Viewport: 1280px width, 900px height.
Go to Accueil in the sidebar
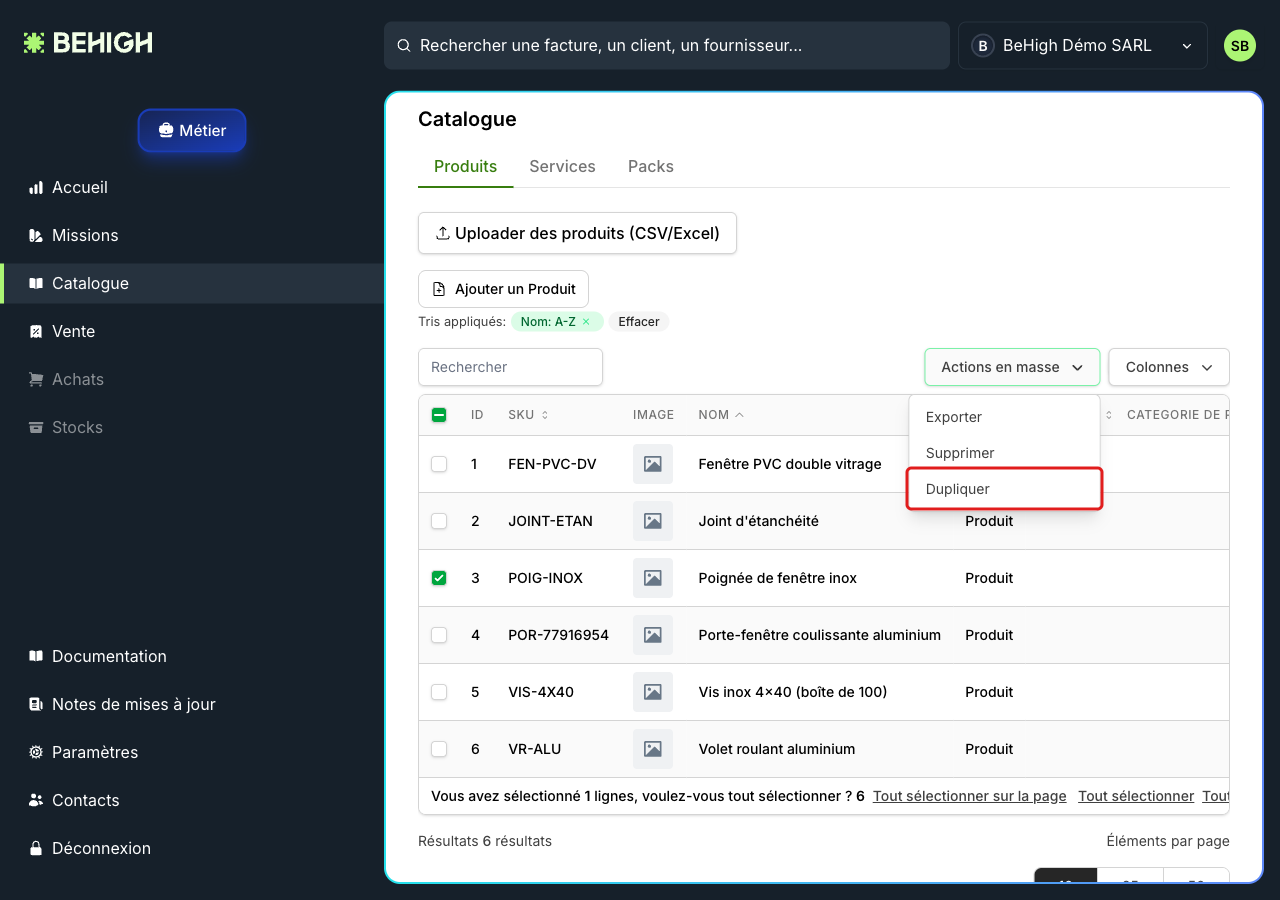192,187
